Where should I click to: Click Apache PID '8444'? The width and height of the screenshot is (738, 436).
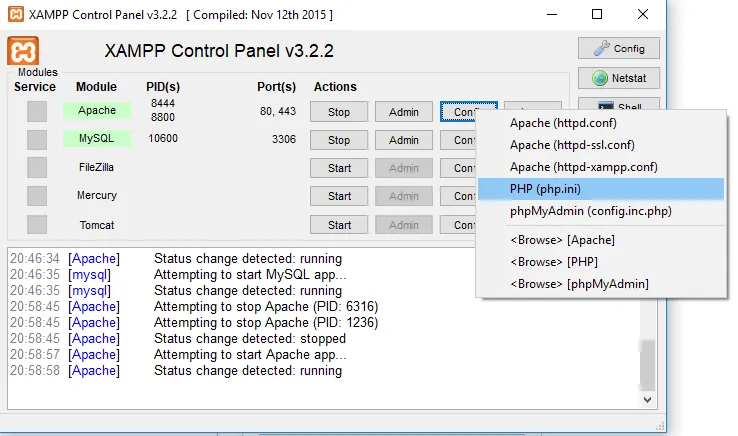(163, 103)
